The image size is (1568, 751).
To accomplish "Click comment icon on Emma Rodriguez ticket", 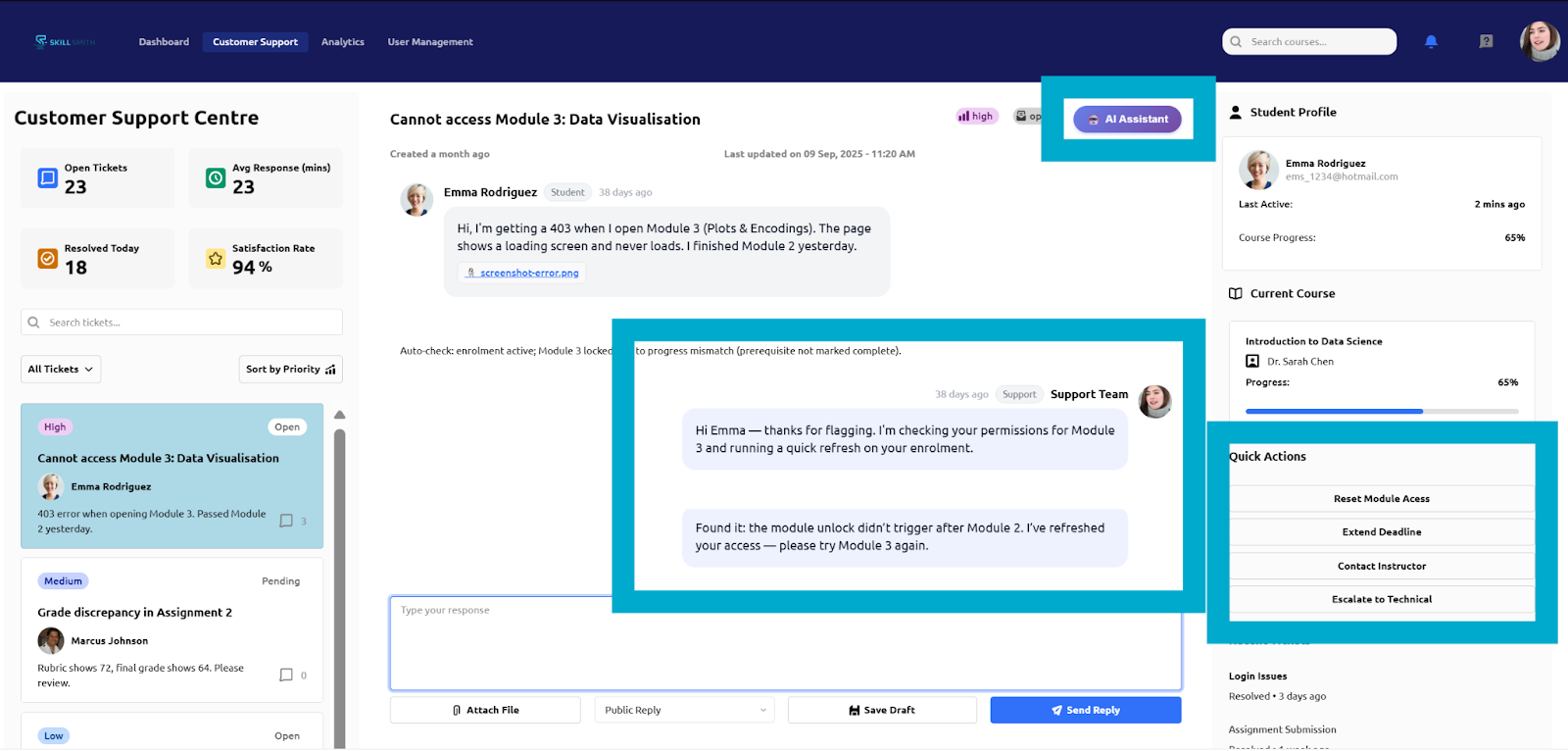I will (x=286, y=521).
